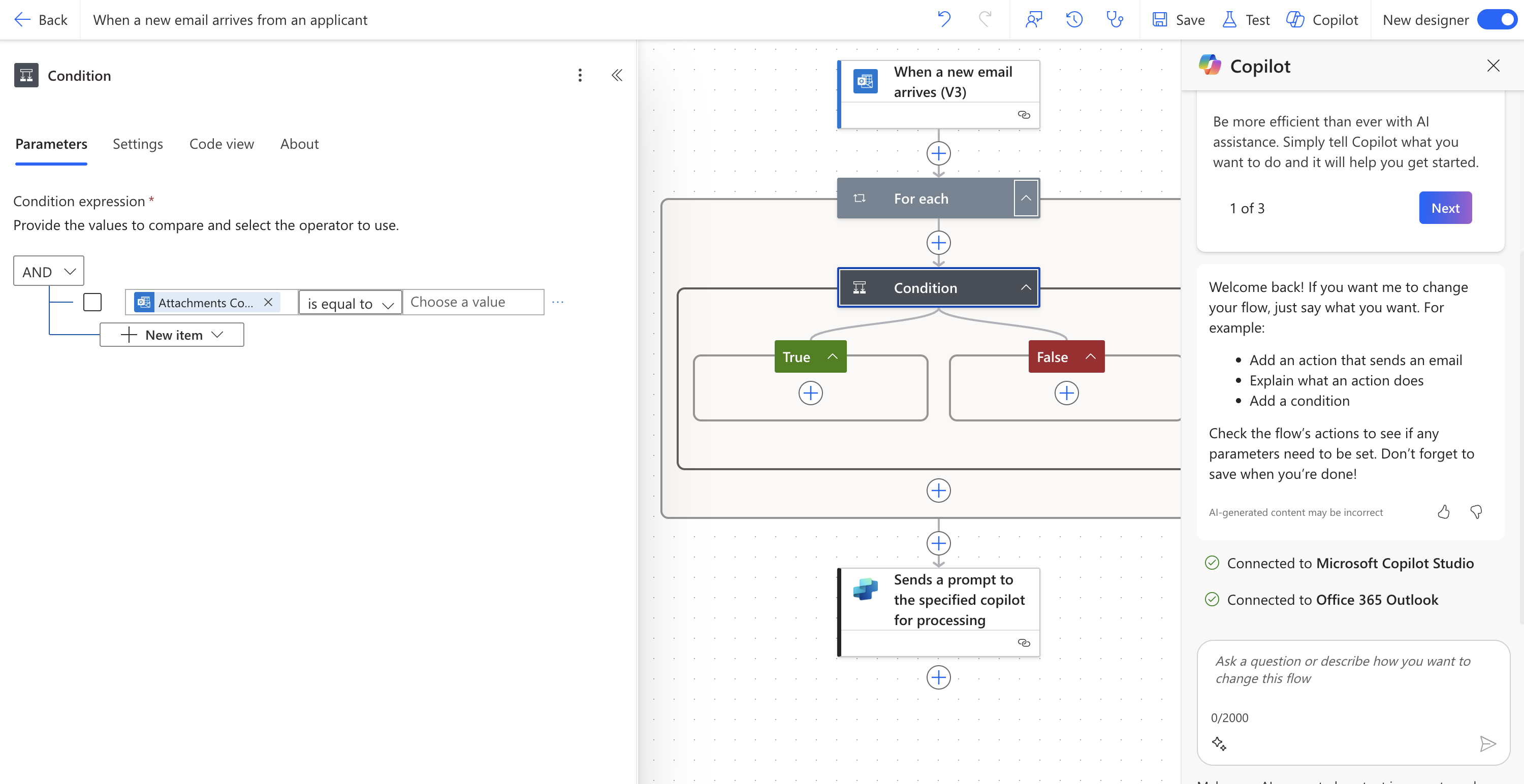Viewport: 1524px width, 784px height.
Task: Click the Undo arrow icon
Action: 944,19
